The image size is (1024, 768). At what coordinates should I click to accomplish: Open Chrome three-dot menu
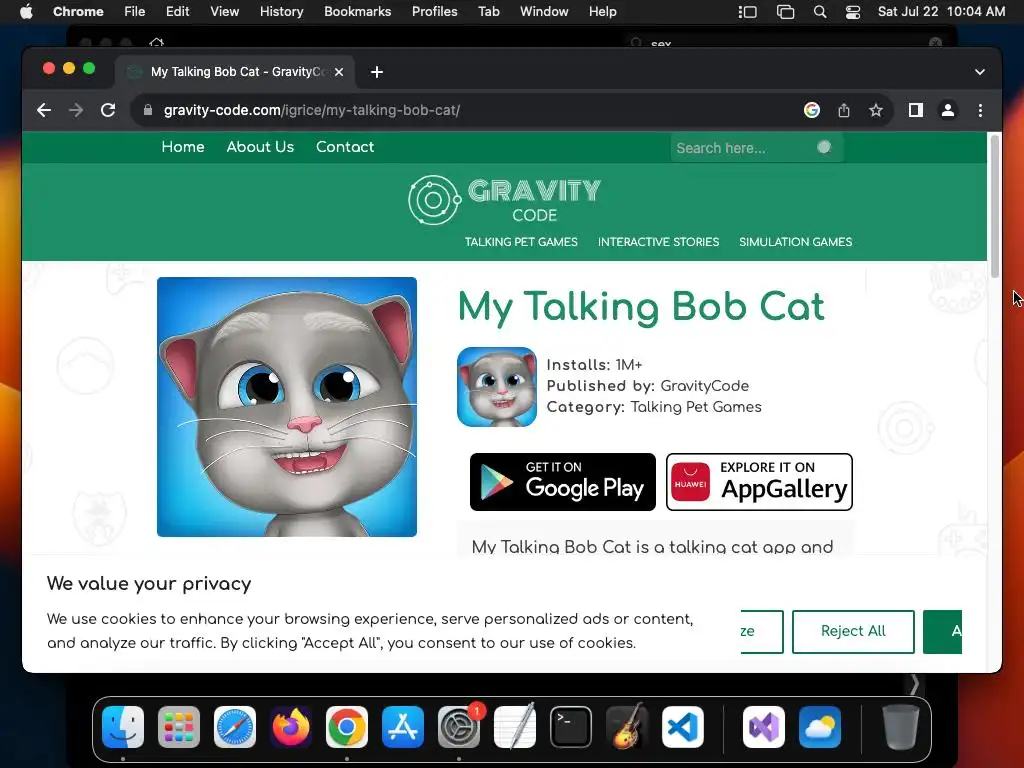[980, 110]
